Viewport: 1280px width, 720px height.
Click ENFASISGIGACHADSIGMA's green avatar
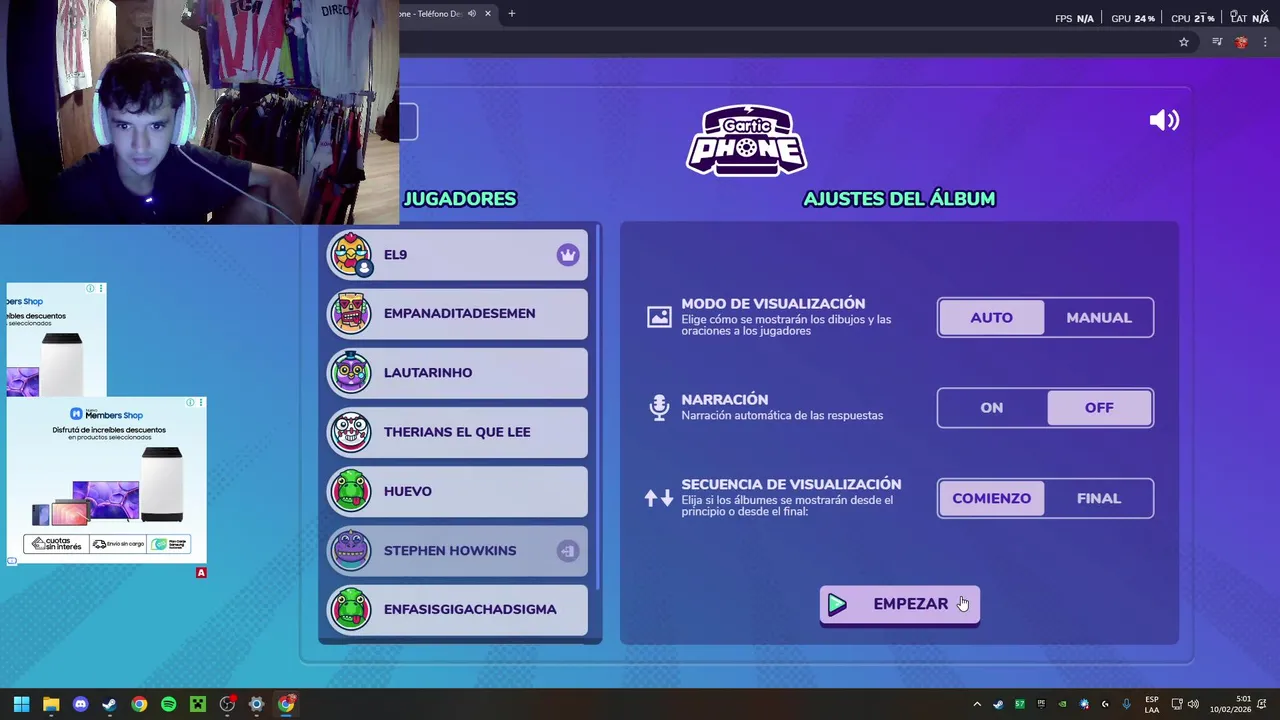tap(351, 609)
